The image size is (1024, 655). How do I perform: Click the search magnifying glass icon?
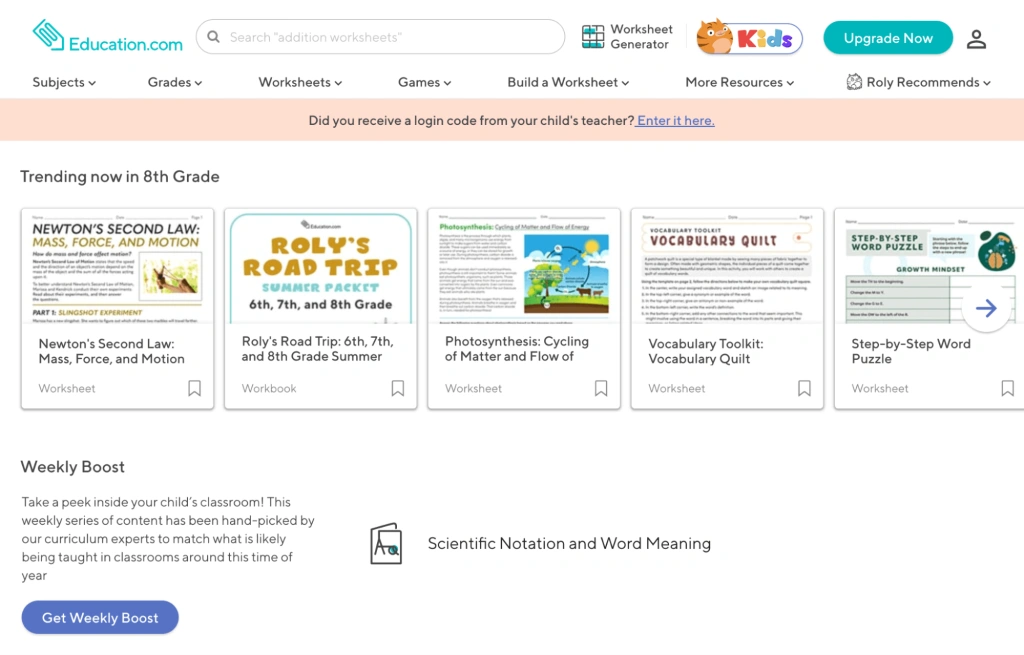213,37
